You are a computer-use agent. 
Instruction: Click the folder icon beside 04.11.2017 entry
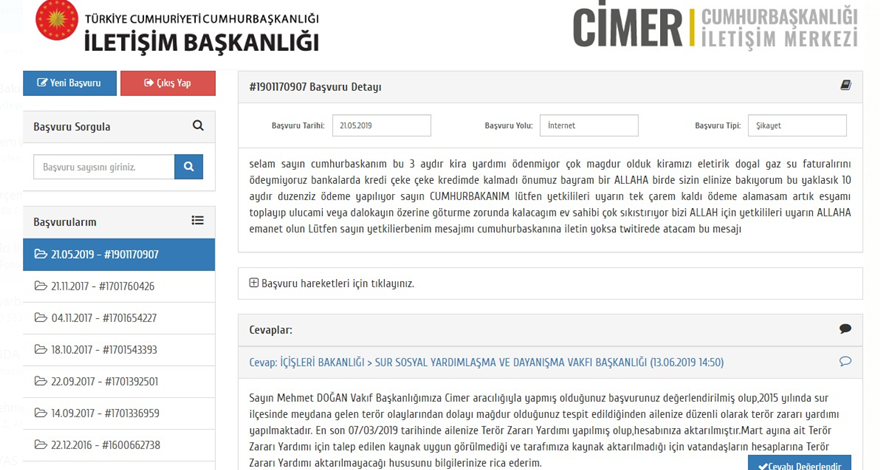[40, 317]
